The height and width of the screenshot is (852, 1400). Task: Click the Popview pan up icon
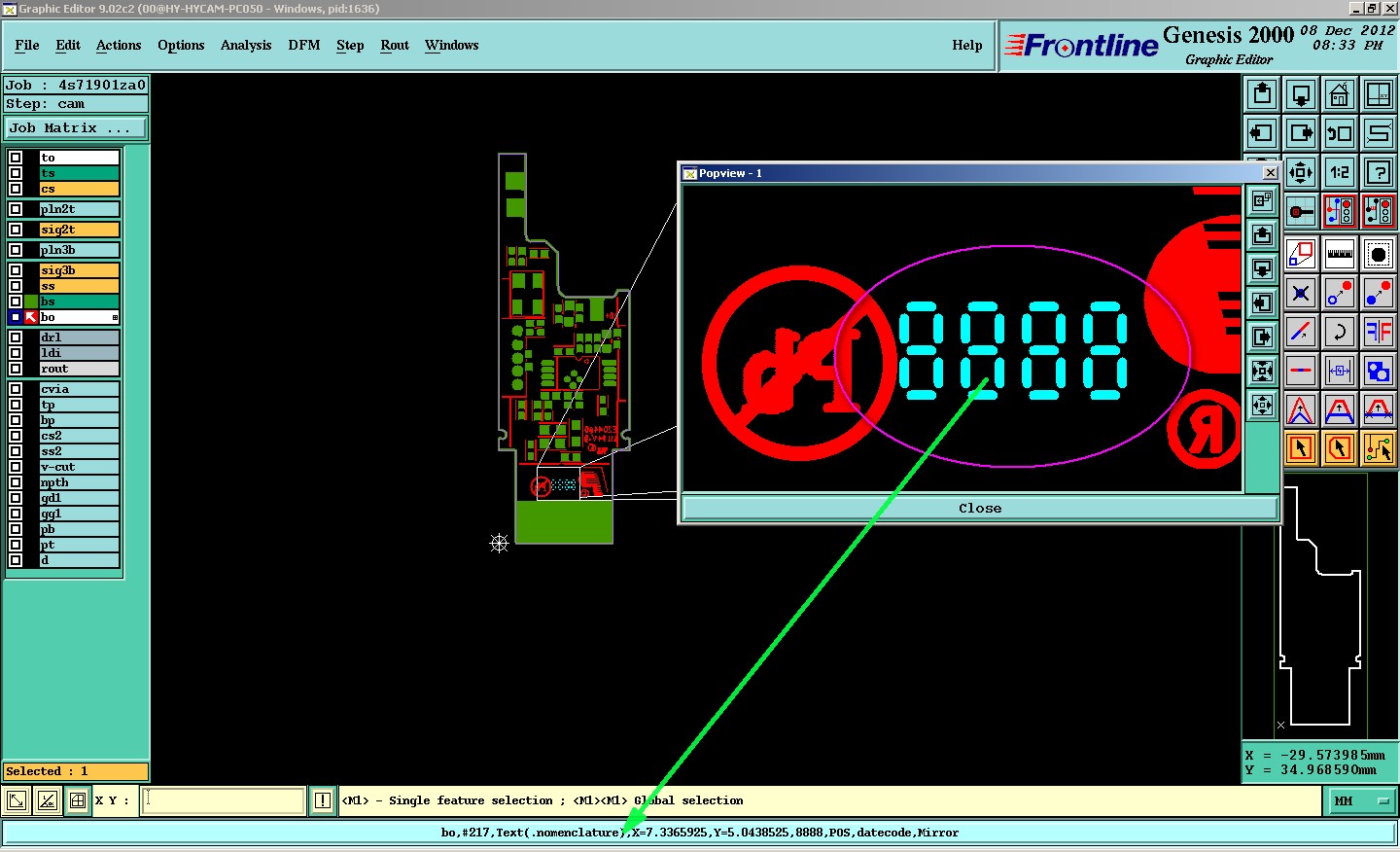coord(1262,234)
